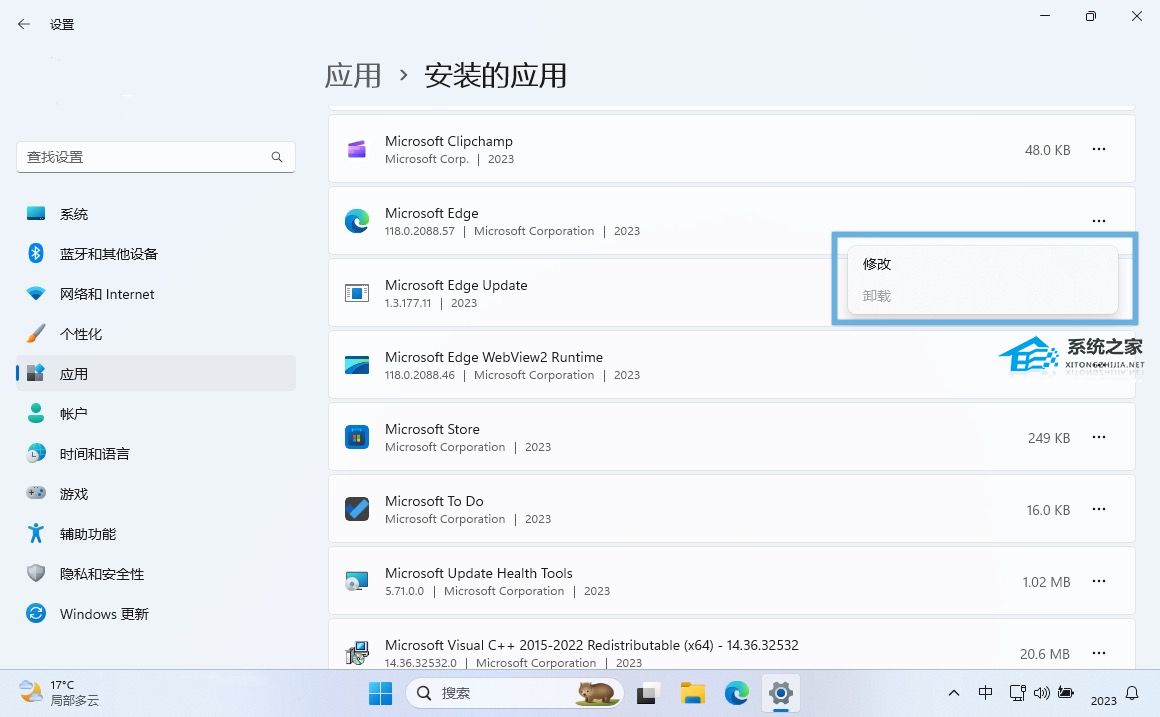Open 系统 settings from the sidebar
Viewport: 1160px width, 717px height.
pyautogui.click(x=75, y=213)
